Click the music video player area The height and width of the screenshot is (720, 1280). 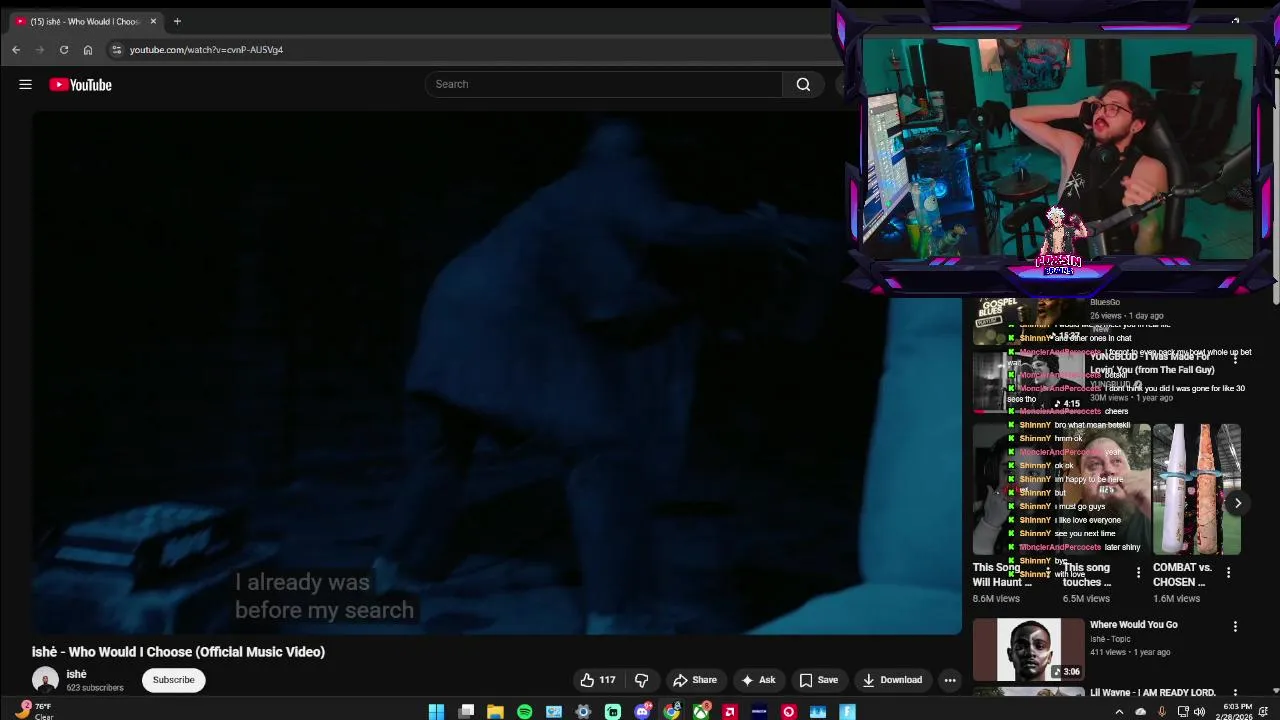click(497, 372)
